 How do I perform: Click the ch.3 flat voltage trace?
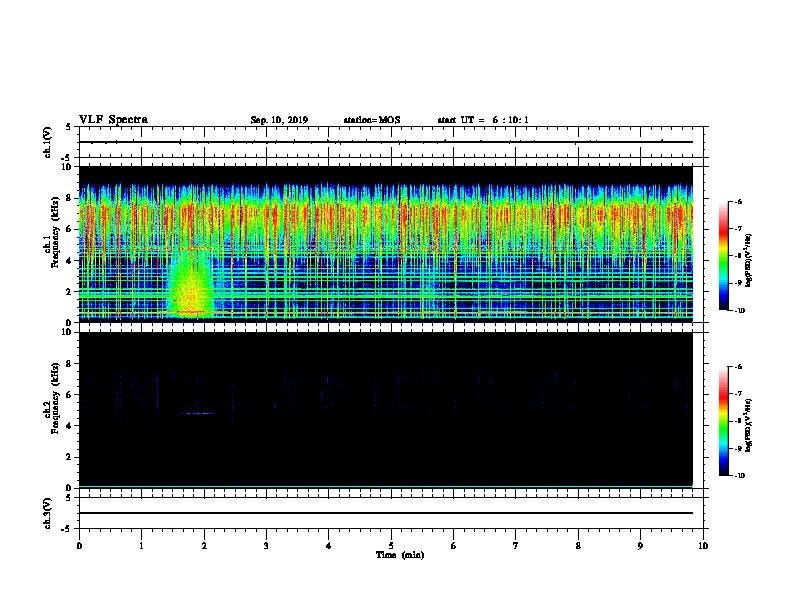click(x=385, y=513)
